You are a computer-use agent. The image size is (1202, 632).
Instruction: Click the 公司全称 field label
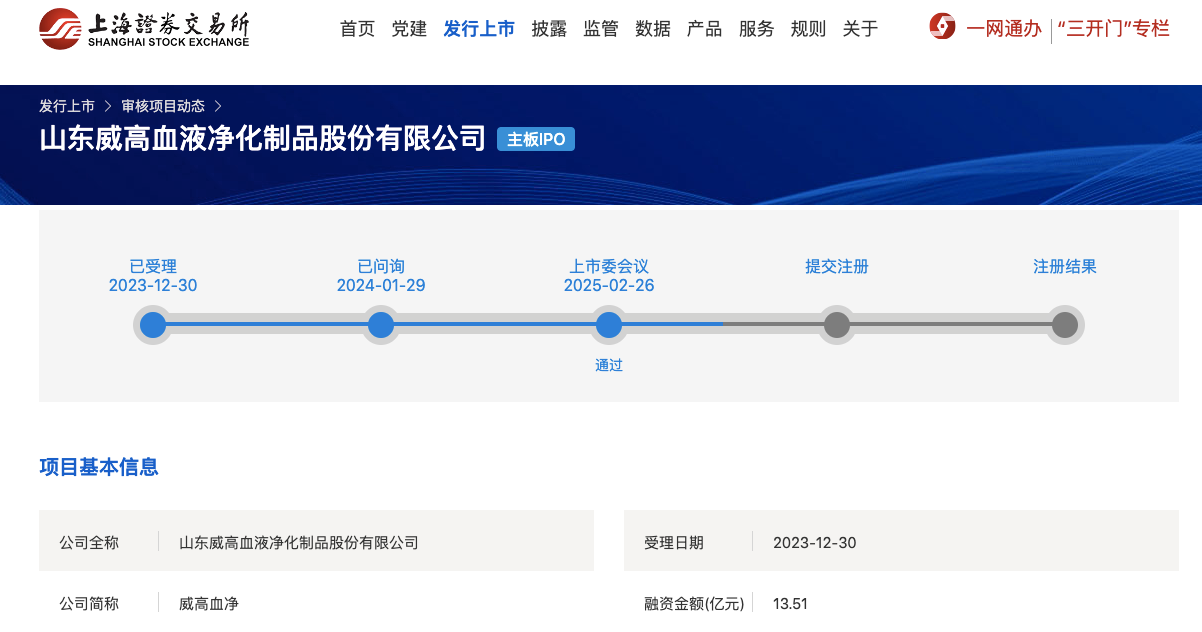pyautogui.click(x=89, y=543)
